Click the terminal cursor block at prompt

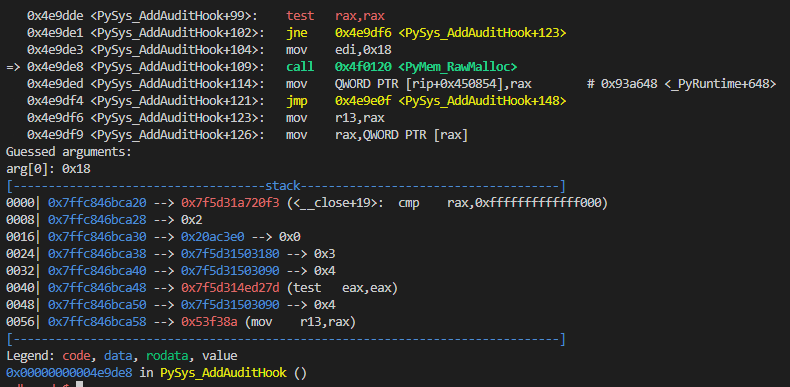79,385
